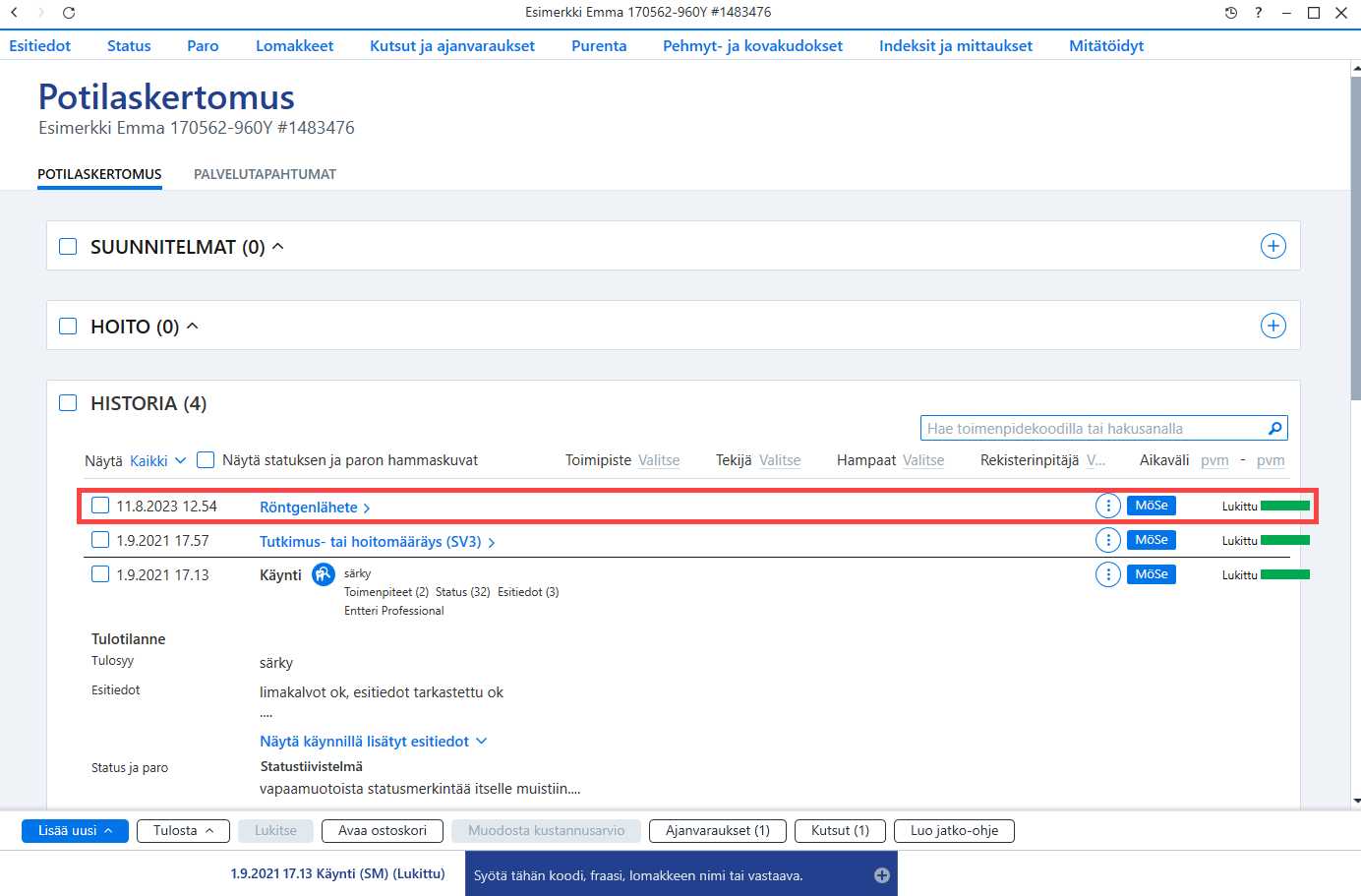Select the 1.9.2021 17.57 row checkbox
The height and width of the screenshot is (896, 1361).
pos(100,539)
